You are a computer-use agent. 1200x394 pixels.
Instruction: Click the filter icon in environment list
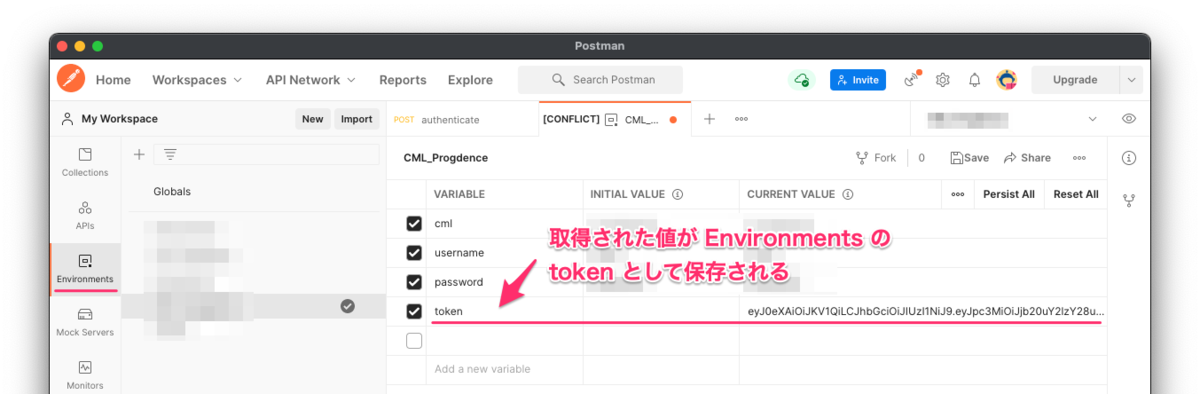(x=170, y=154)
